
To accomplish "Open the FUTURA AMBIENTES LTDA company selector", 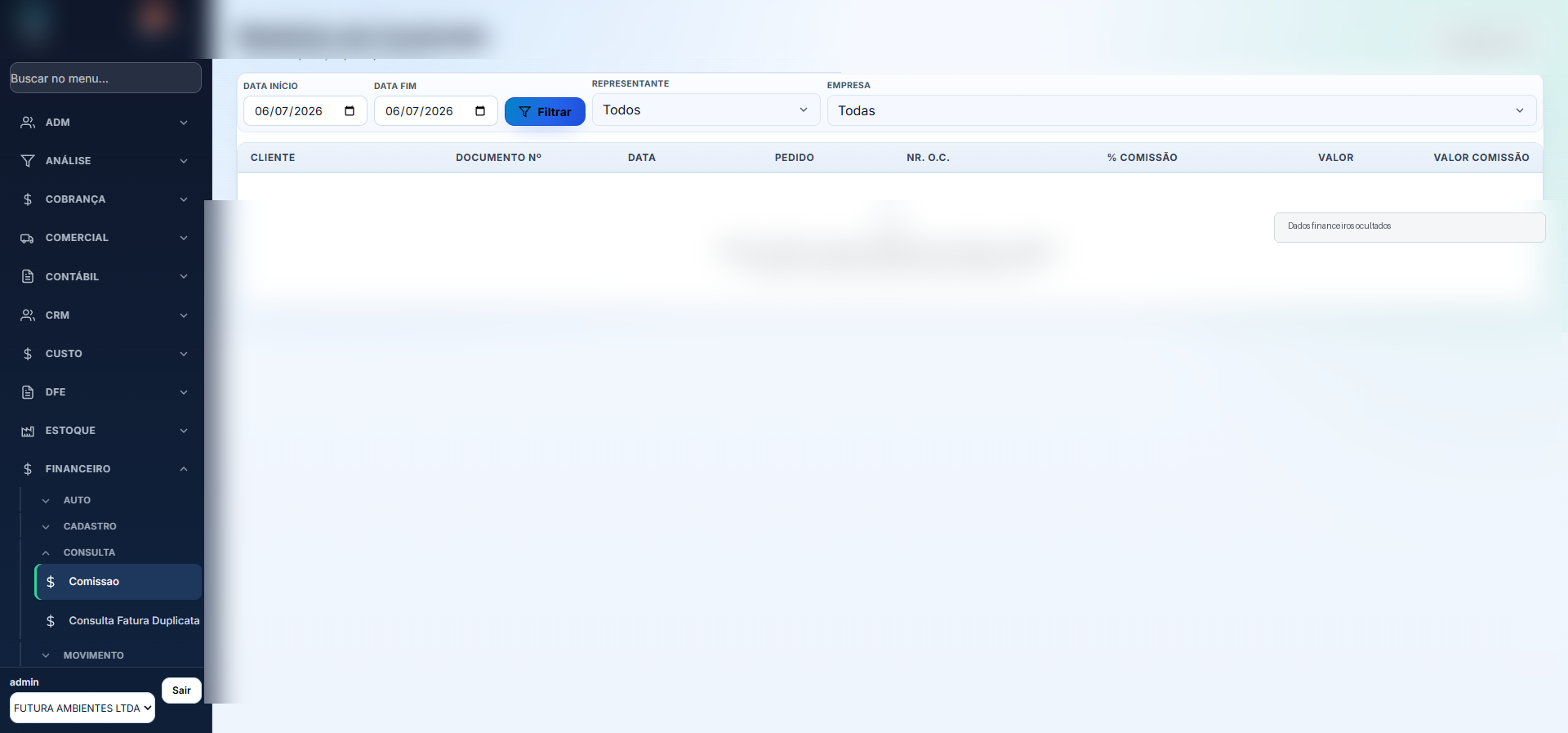I will click(x=82, y=708).
